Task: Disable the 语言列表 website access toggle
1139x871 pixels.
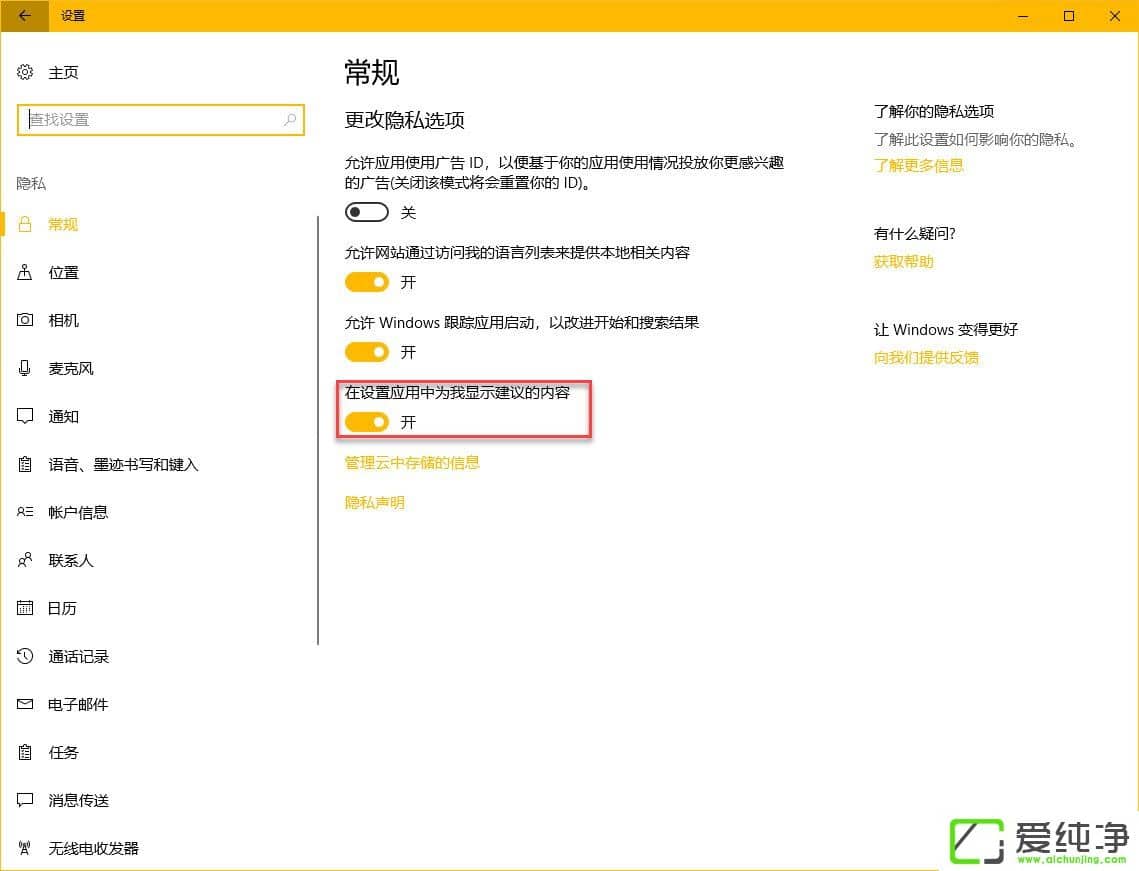Action: click(x=366, y=282)
